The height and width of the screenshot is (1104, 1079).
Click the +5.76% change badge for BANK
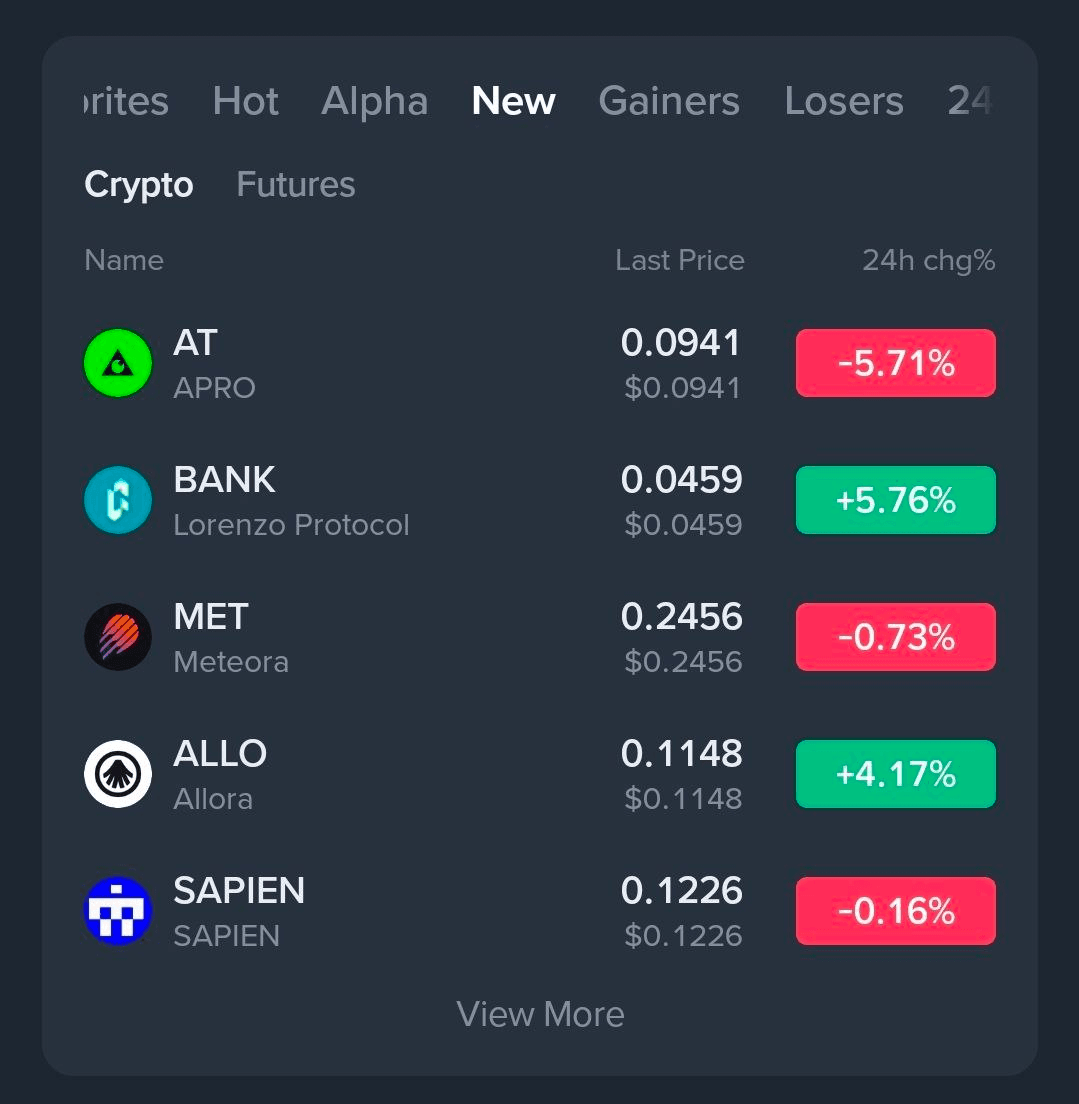point(895,500)
